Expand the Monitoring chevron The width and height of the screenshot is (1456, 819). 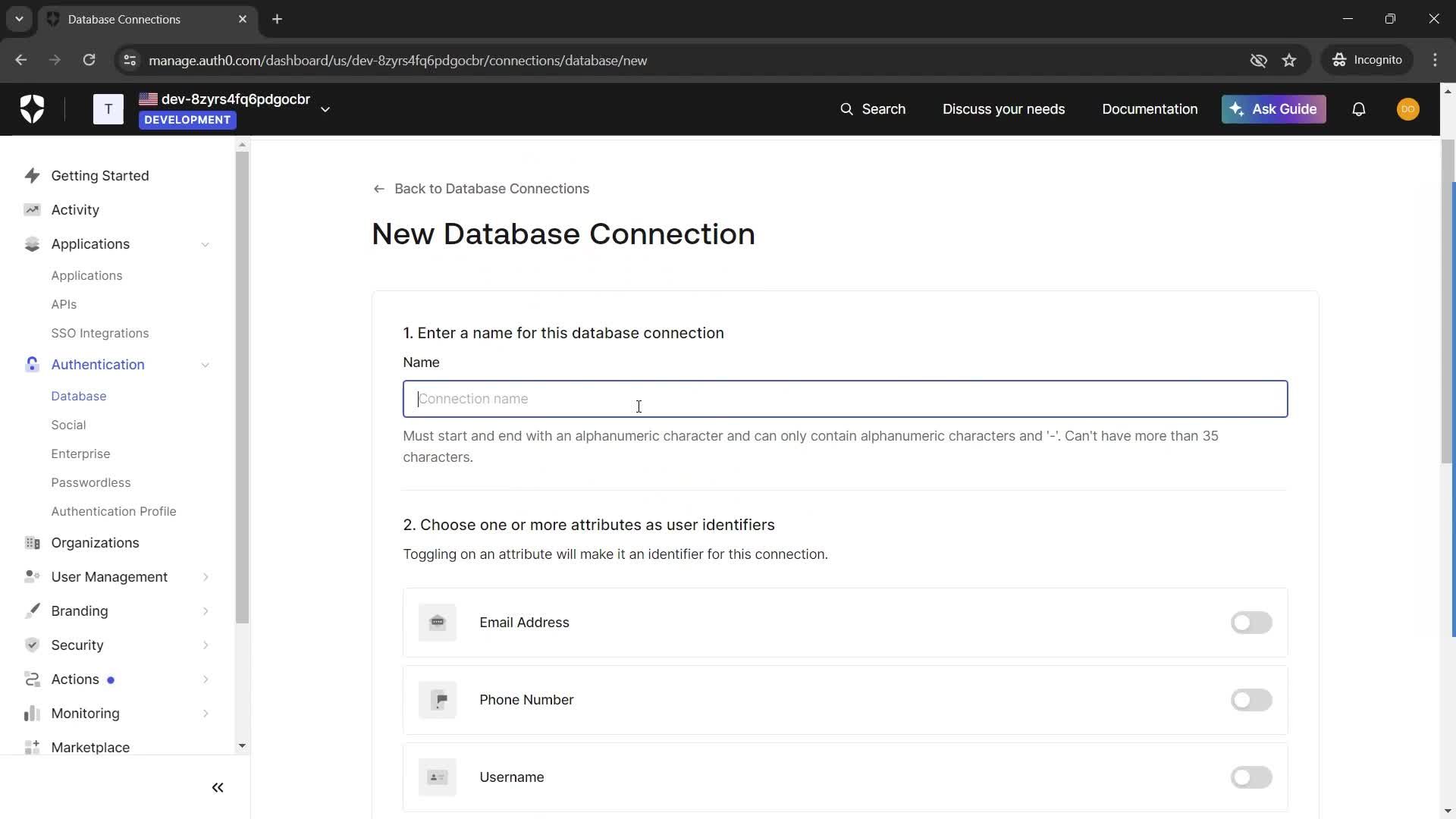pos(206,714)
